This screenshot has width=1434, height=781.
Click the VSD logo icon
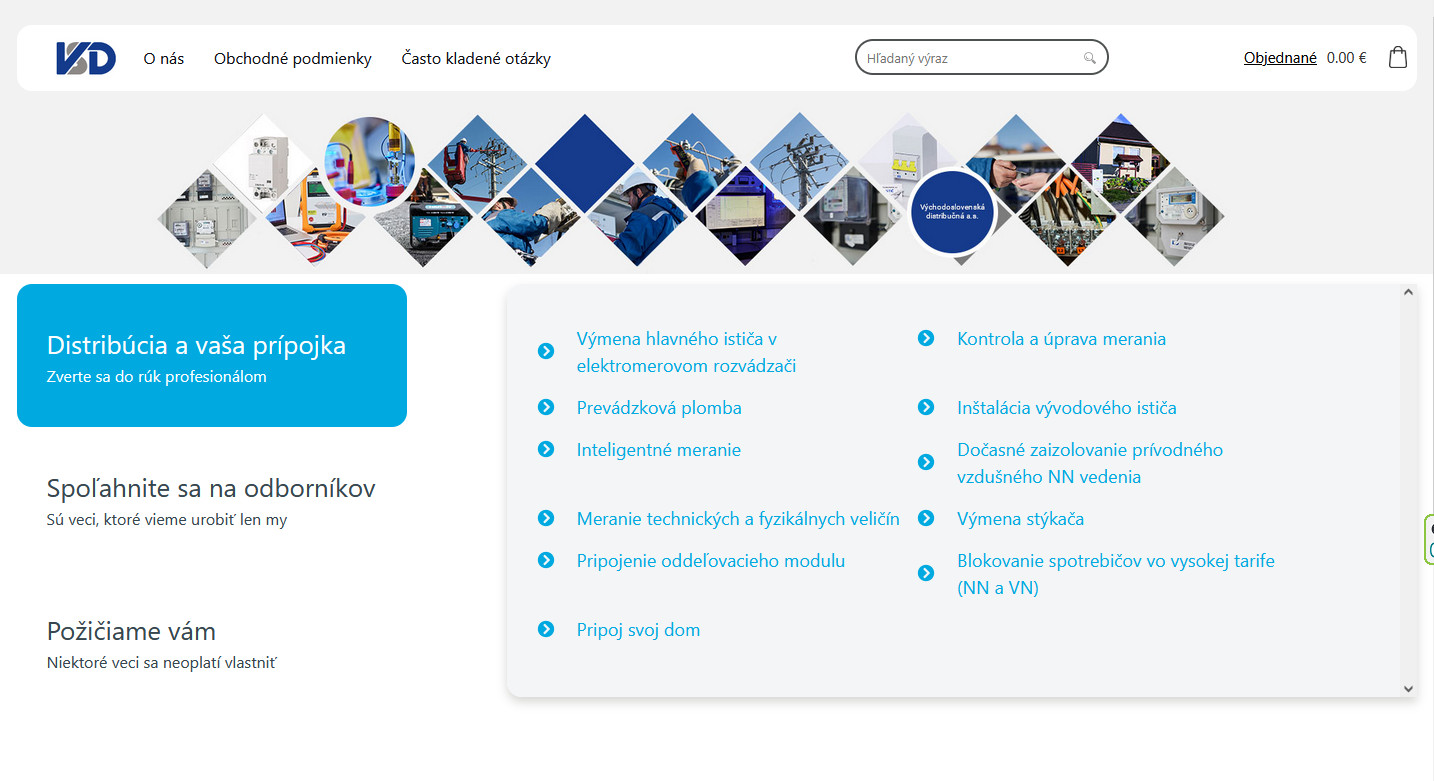coord(86,58)
